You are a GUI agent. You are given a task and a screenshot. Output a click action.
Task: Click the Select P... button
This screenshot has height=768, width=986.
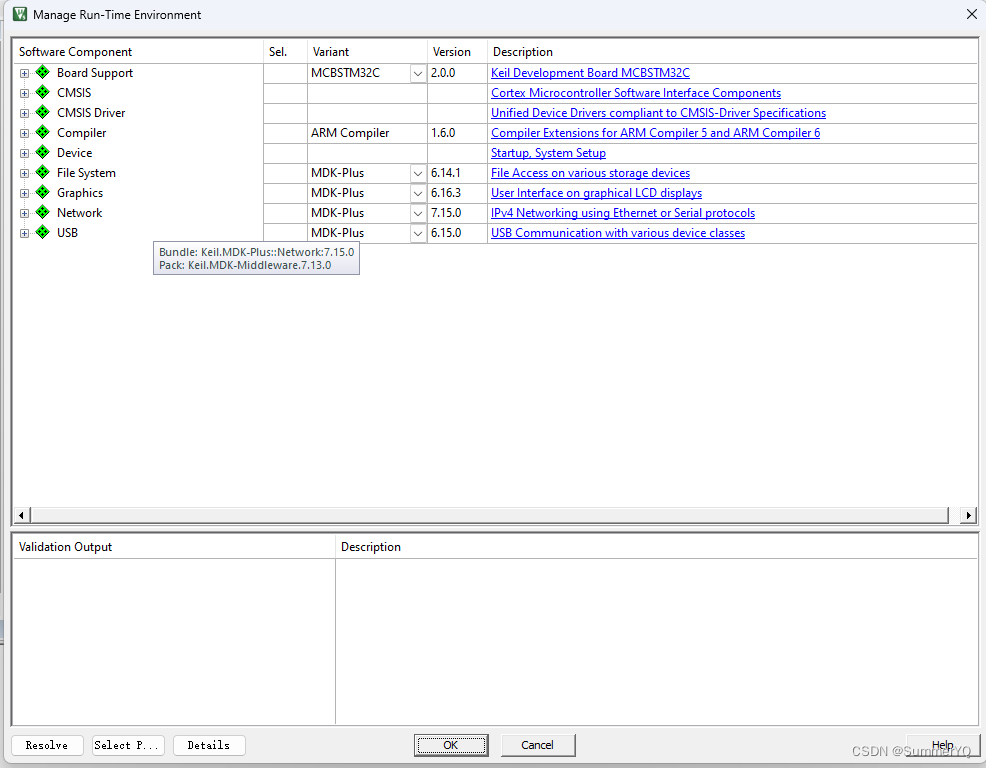128,745
